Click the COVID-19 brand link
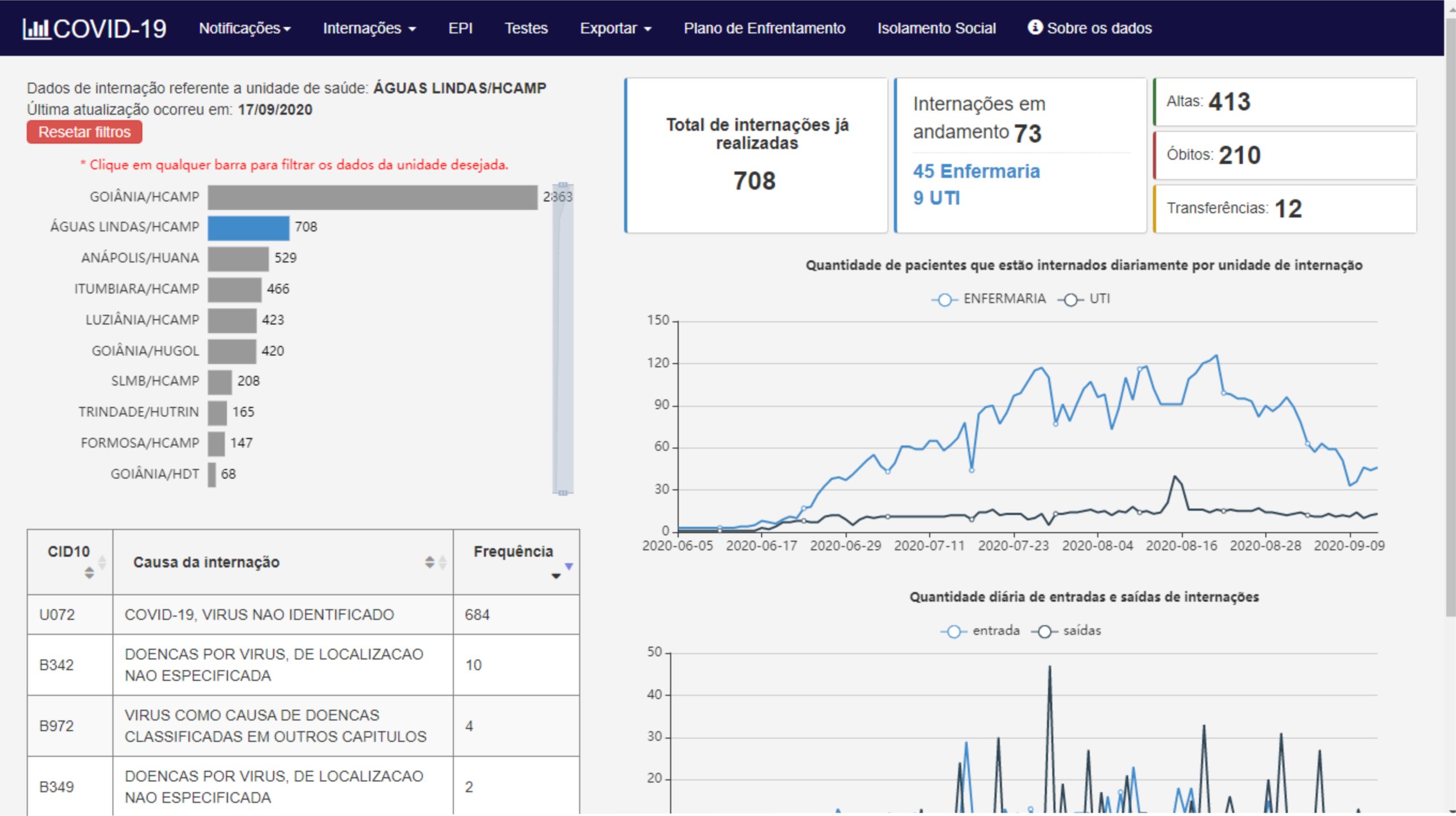Image resolution: width=1456 pixels, height=816 pixels. coord(94,28)
